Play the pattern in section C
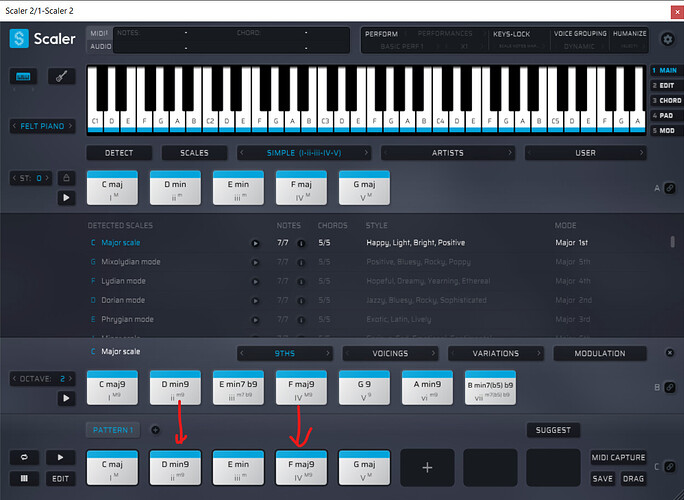The width and height of the screenshot is (684, 500). point(60,457)
